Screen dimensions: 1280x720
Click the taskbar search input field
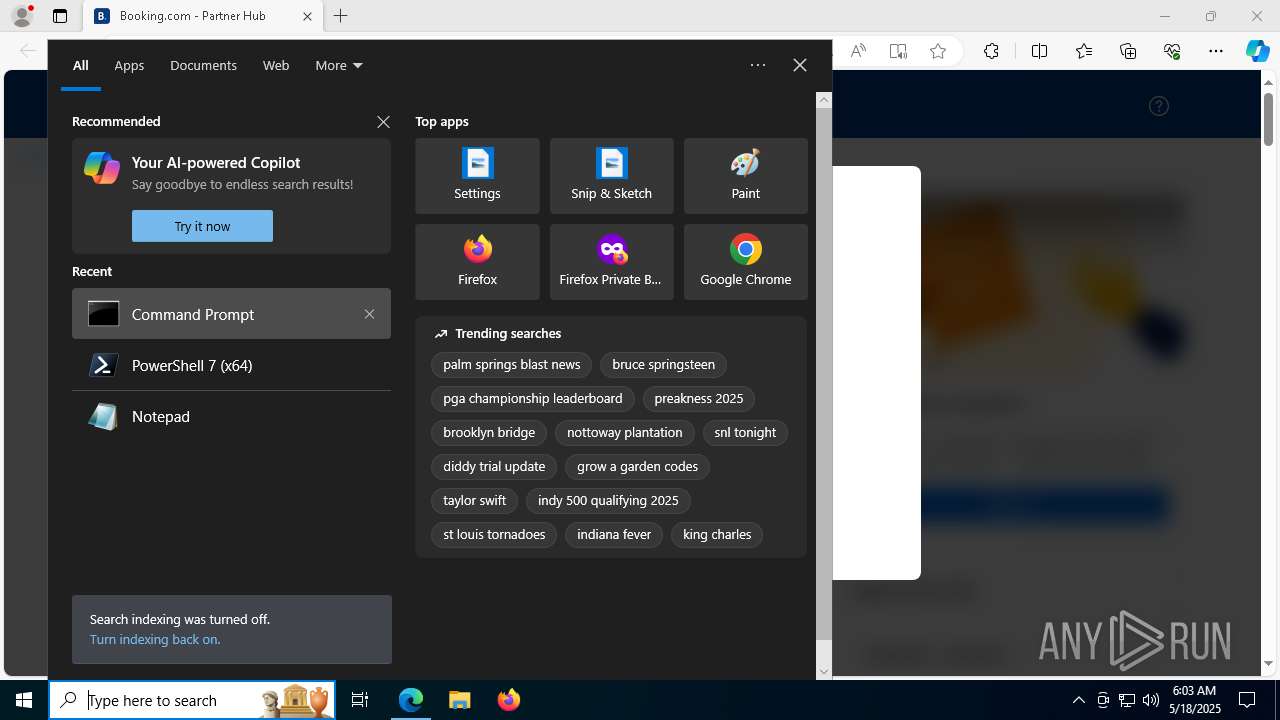(x=192, y=700)
